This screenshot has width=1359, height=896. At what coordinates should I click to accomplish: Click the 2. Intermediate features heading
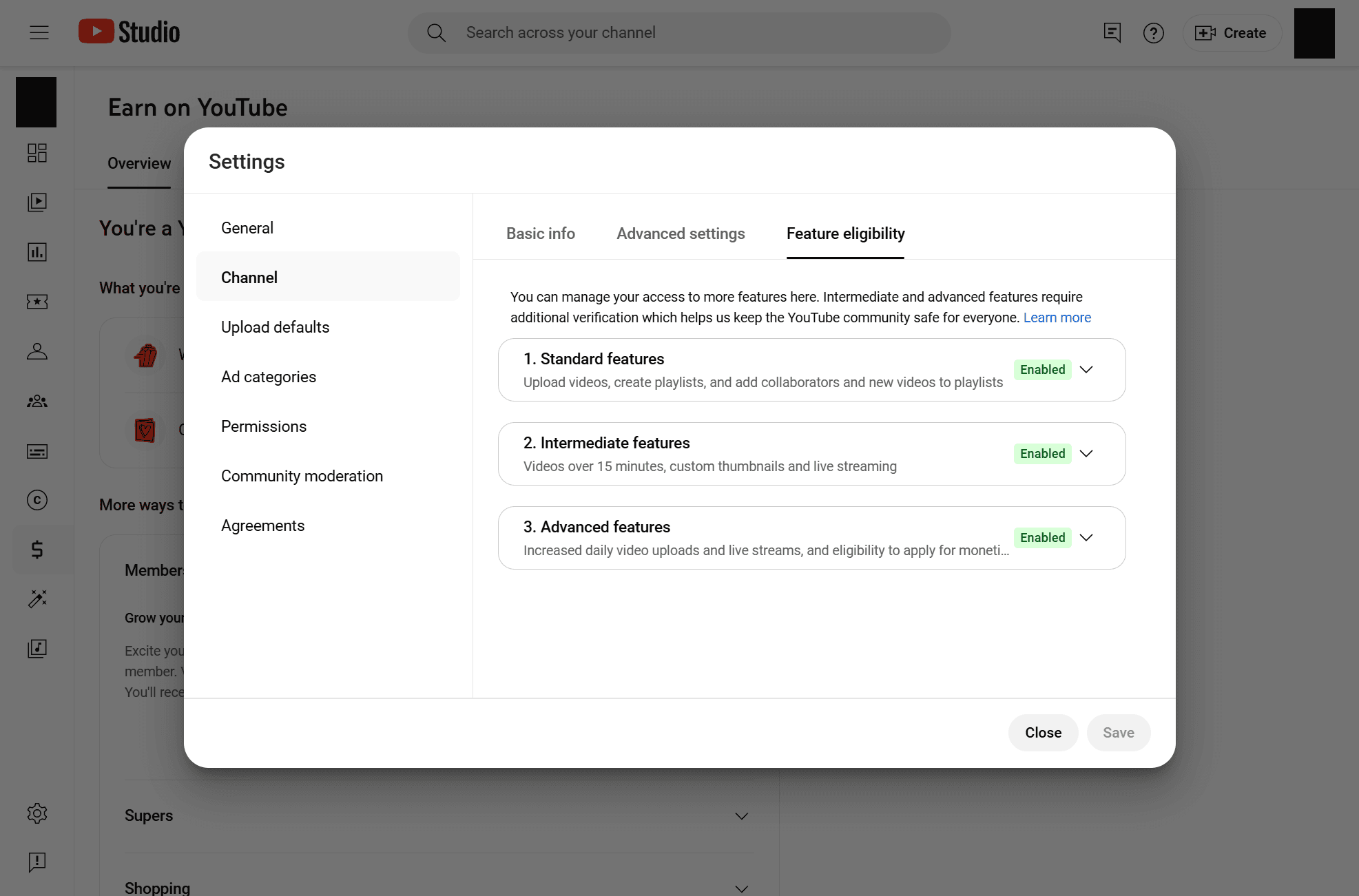click(x=606, y=443)
